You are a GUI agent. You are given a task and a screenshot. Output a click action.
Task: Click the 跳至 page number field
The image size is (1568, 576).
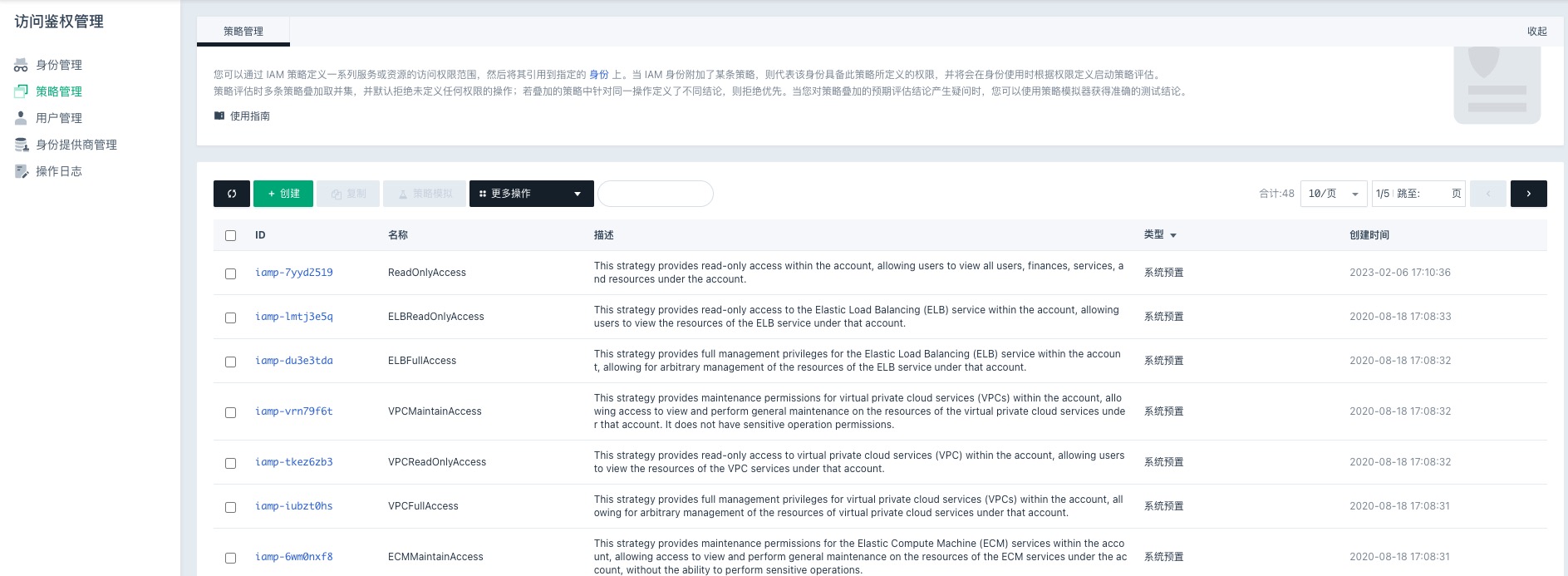click(1435, 194)
